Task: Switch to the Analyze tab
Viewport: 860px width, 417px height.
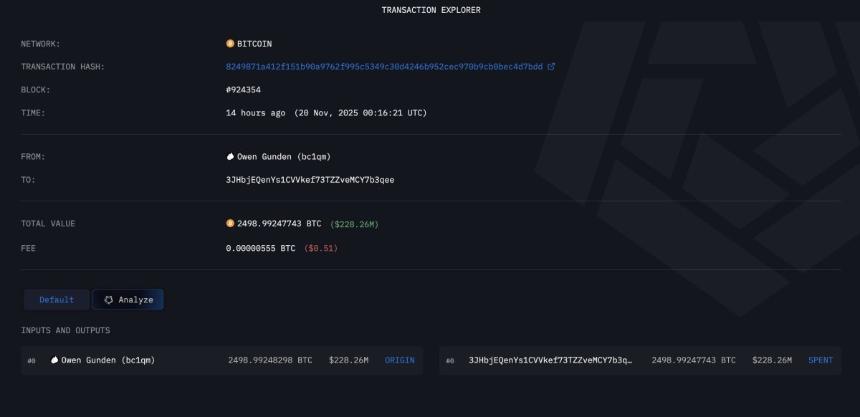Action: click(x=128, y=300)
